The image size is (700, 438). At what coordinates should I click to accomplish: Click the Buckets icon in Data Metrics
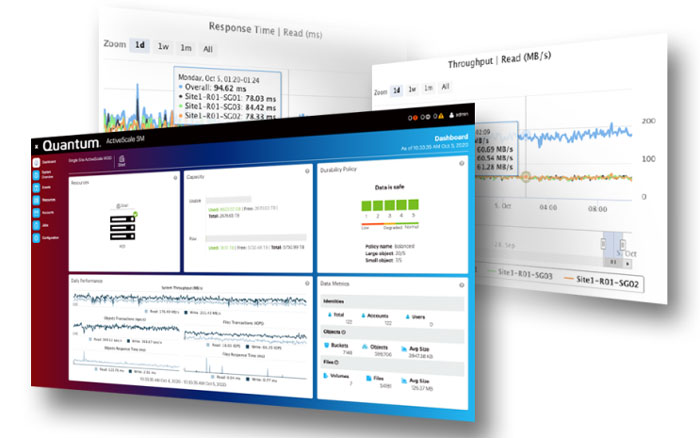(326, 345)
